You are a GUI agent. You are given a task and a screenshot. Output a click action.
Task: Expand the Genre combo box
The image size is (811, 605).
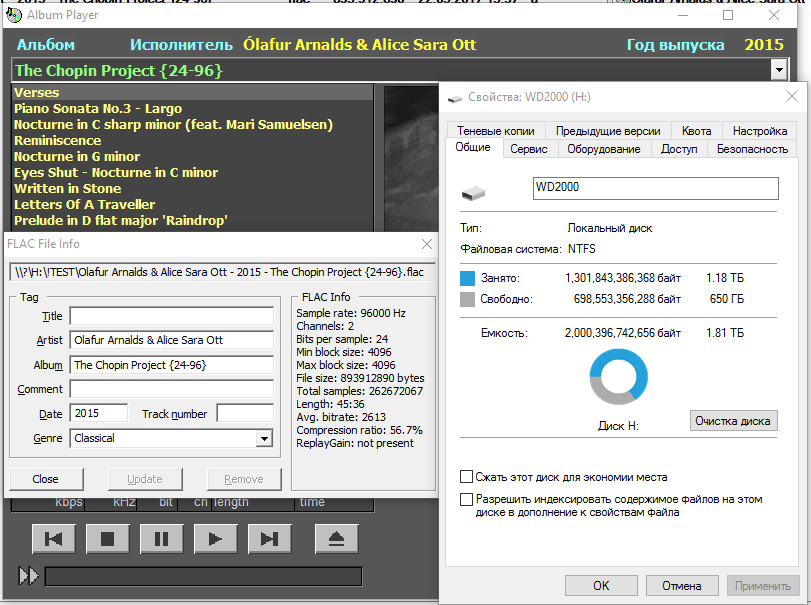click(264, 438)
